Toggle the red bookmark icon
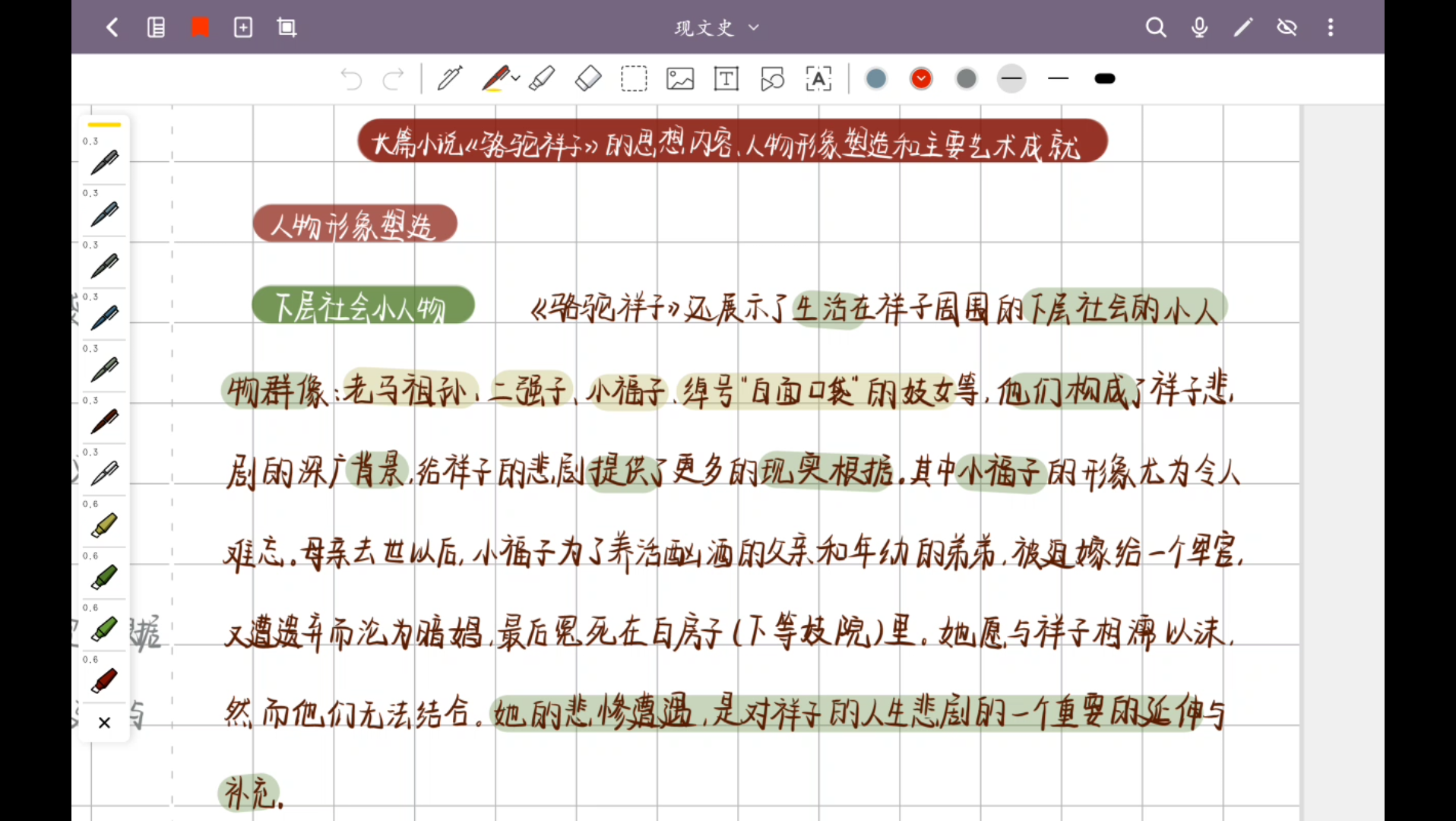The height and width of the screenshot is (821, 1456). [x=200, y=28]
